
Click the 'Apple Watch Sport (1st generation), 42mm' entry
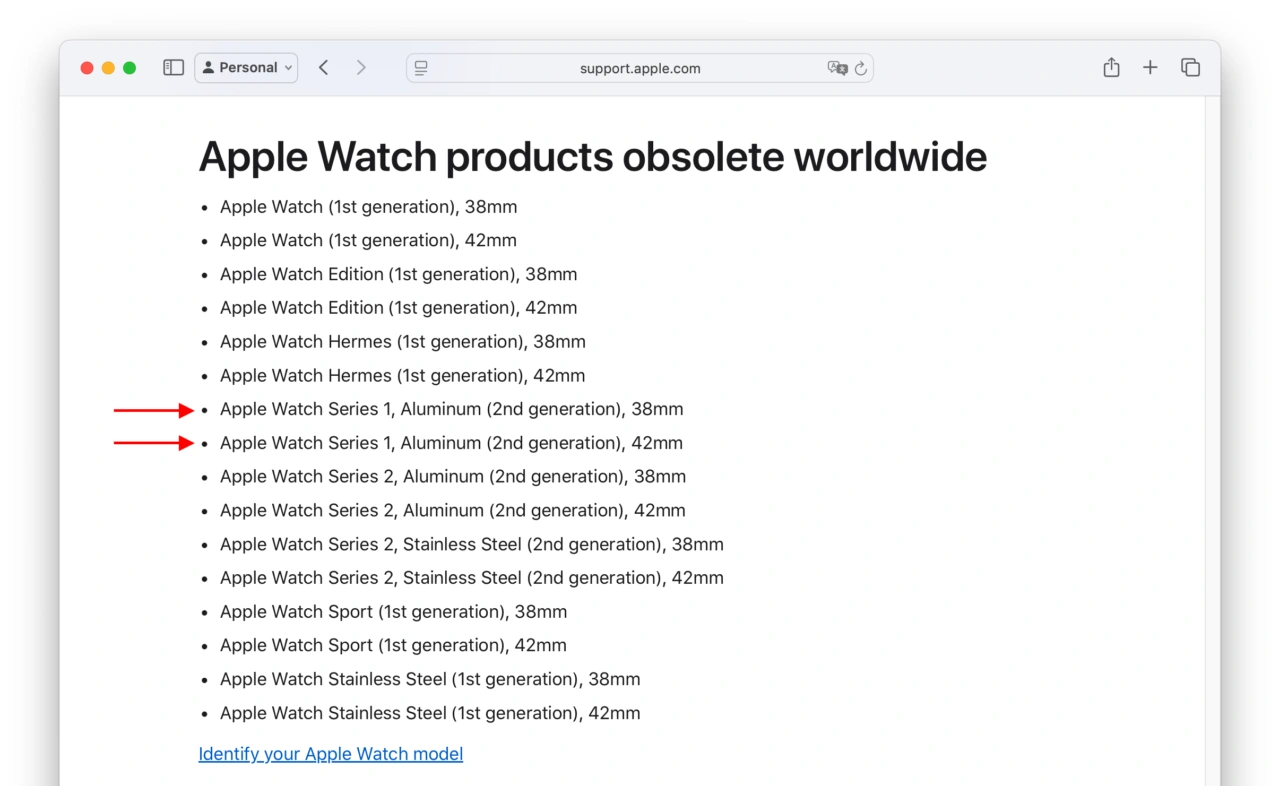[x=393, y=645]
